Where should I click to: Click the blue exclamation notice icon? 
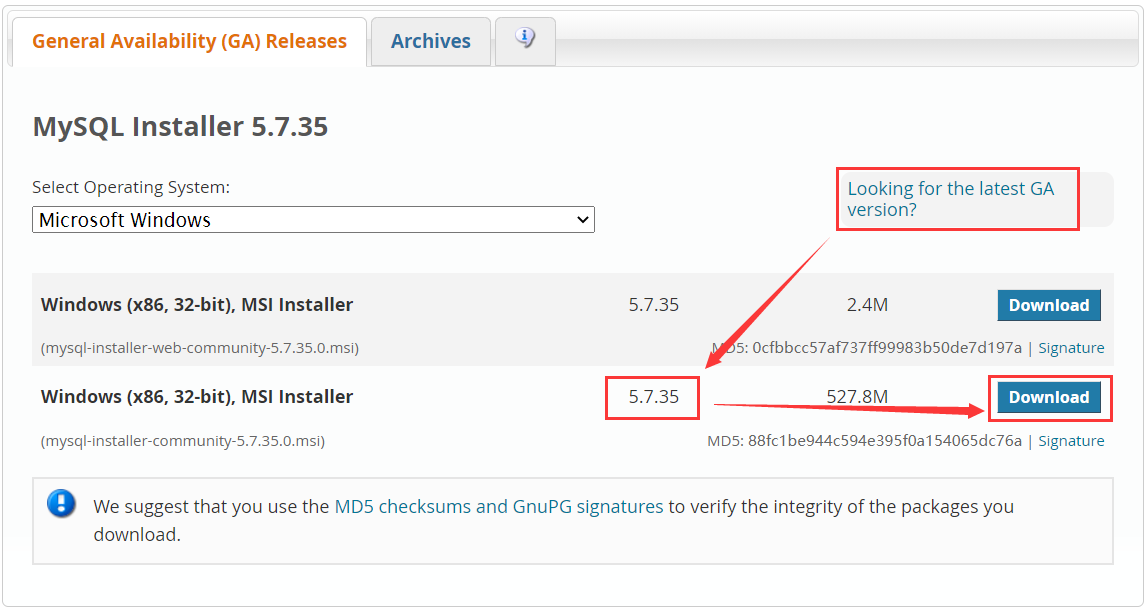61,502
